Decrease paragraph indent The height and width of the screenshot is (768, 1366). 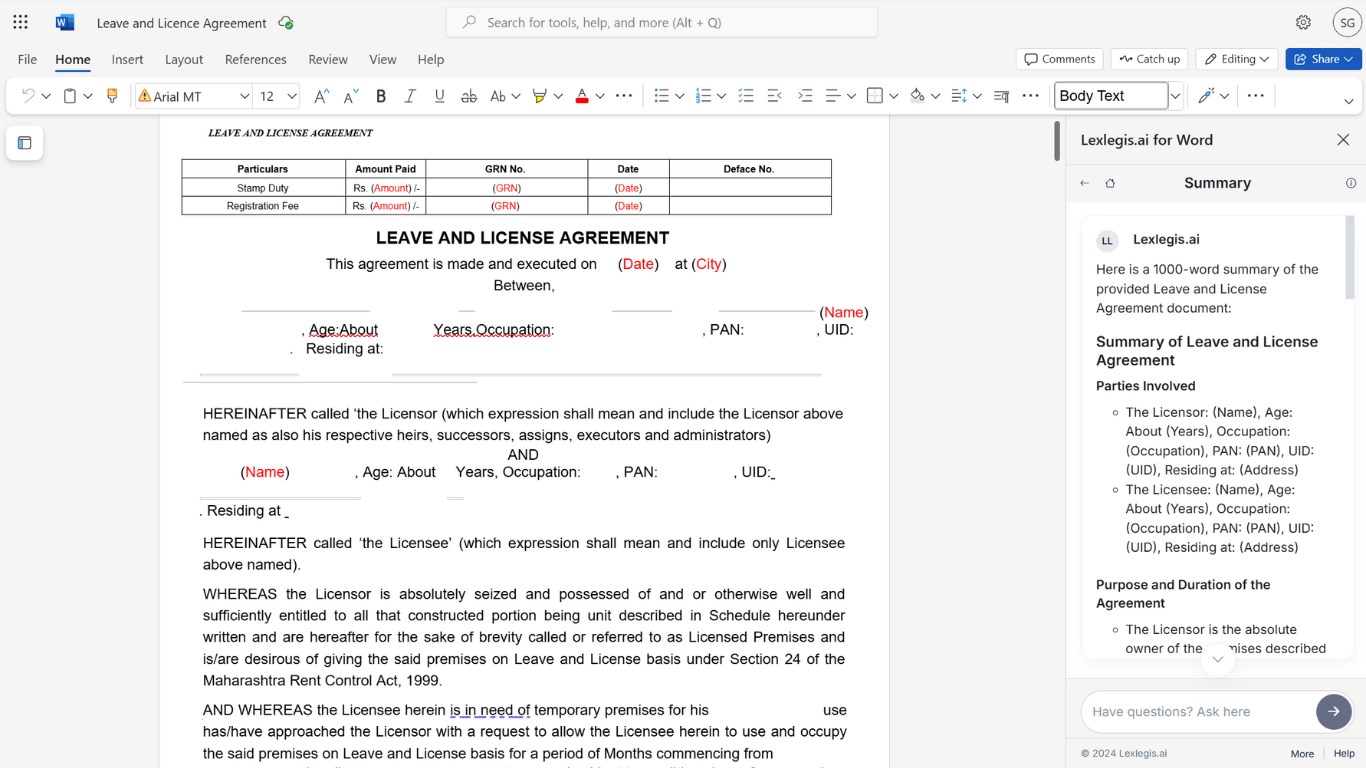[774, 96]
